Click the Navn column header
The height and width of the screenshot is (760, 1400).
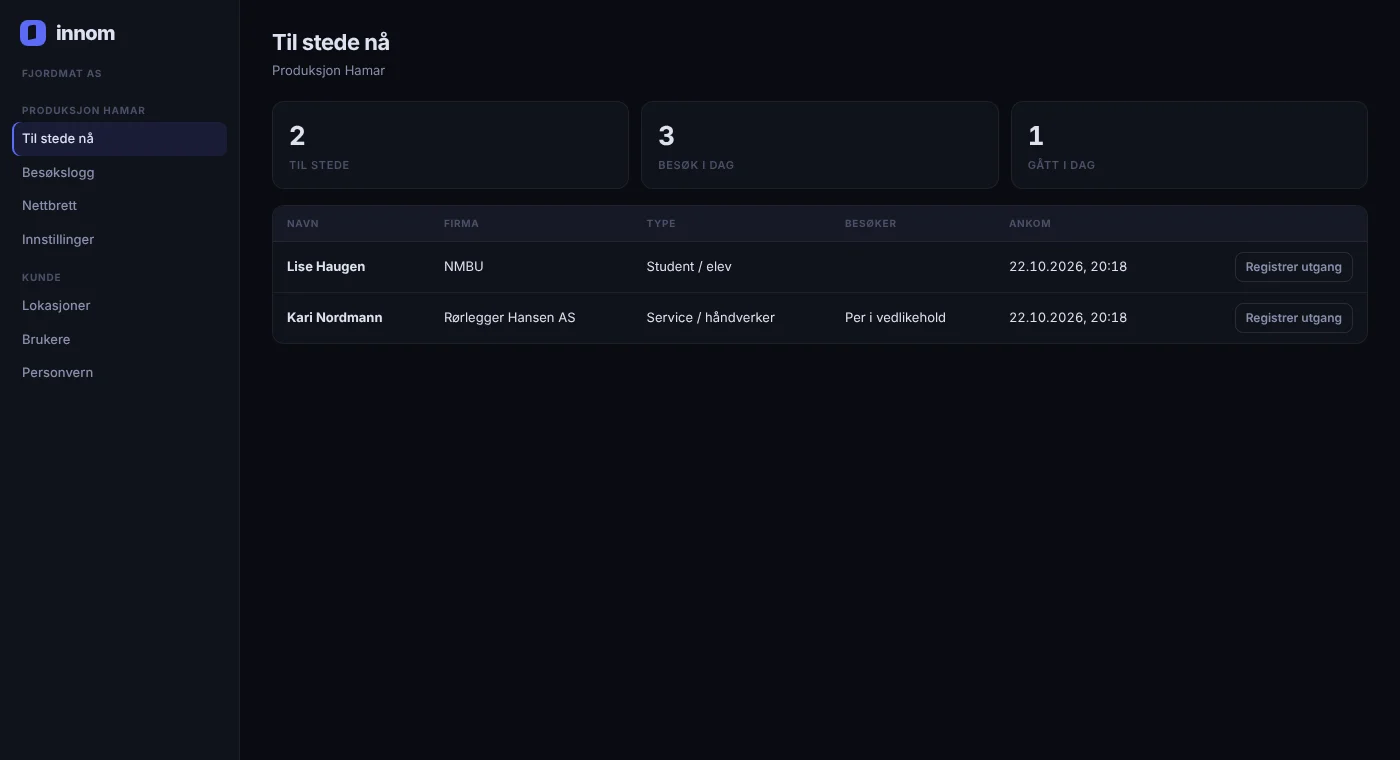pos(303,224)
